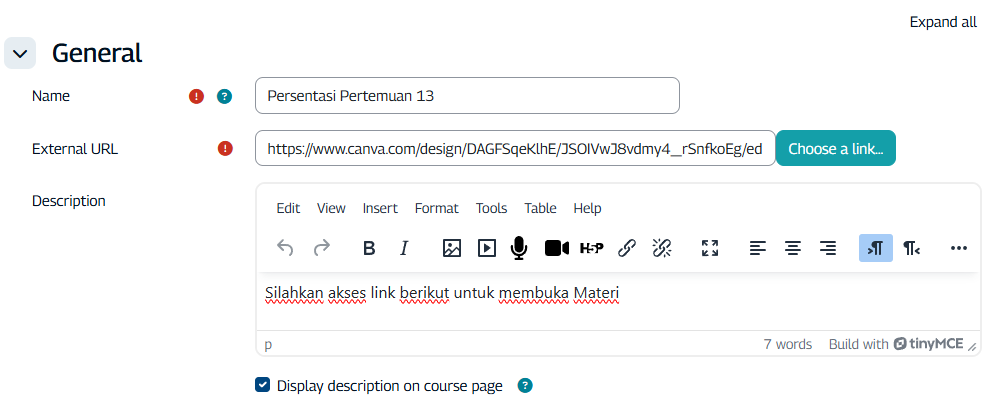Collapse the General section
This screenshot has width=990, height=401.
[20, 54]
